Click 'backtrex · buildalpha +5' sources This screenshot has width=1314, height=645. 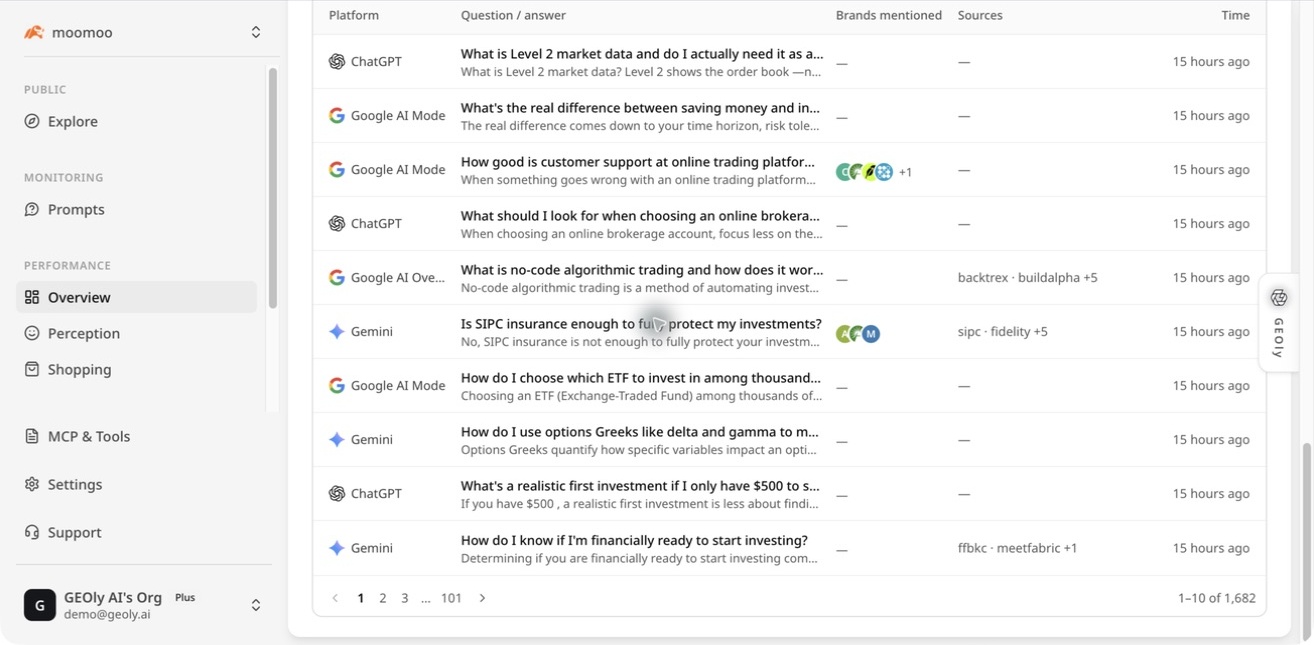click(x=1028, y=277)
